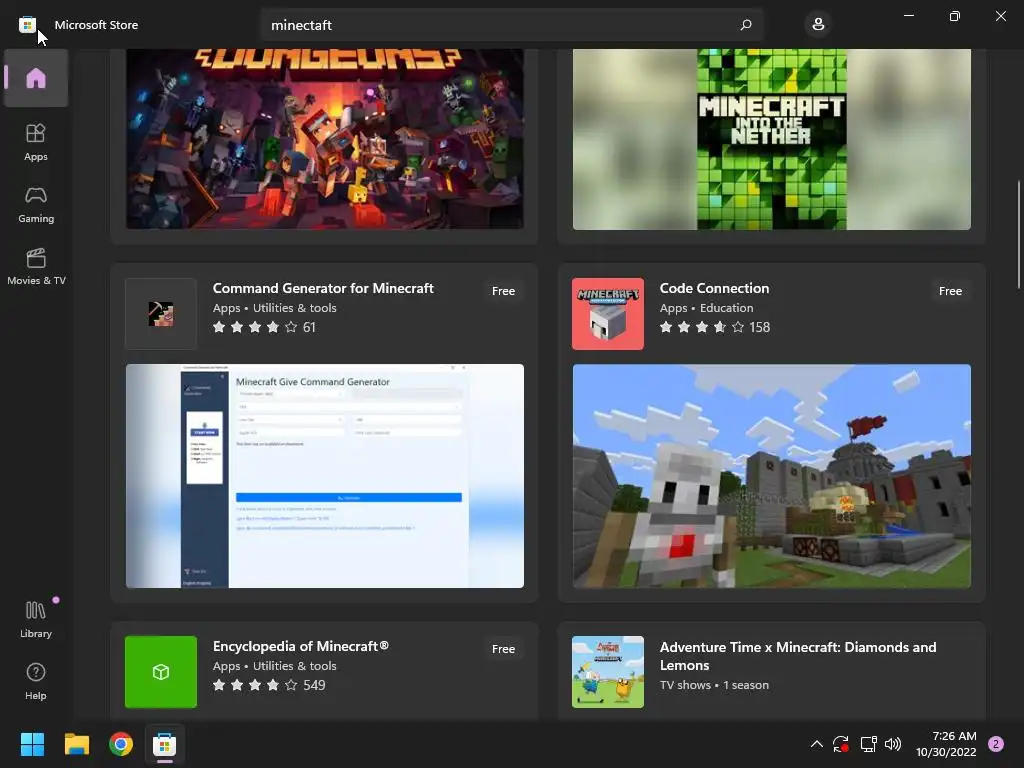Click 'TV shows • 1 season' text

714,685
